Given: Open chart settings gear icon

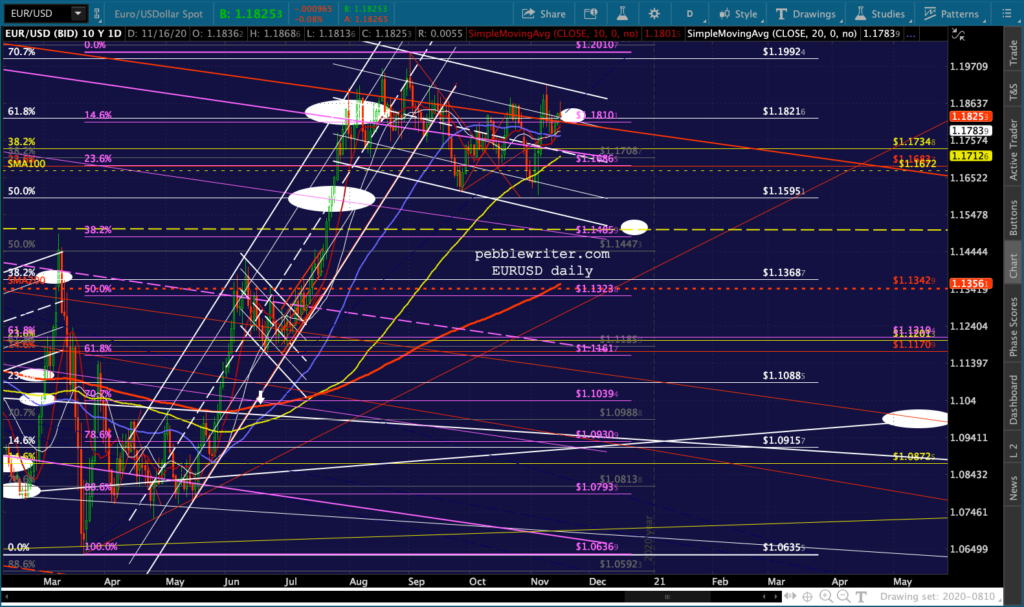Looking at the screenshot, I should [654, 14].
